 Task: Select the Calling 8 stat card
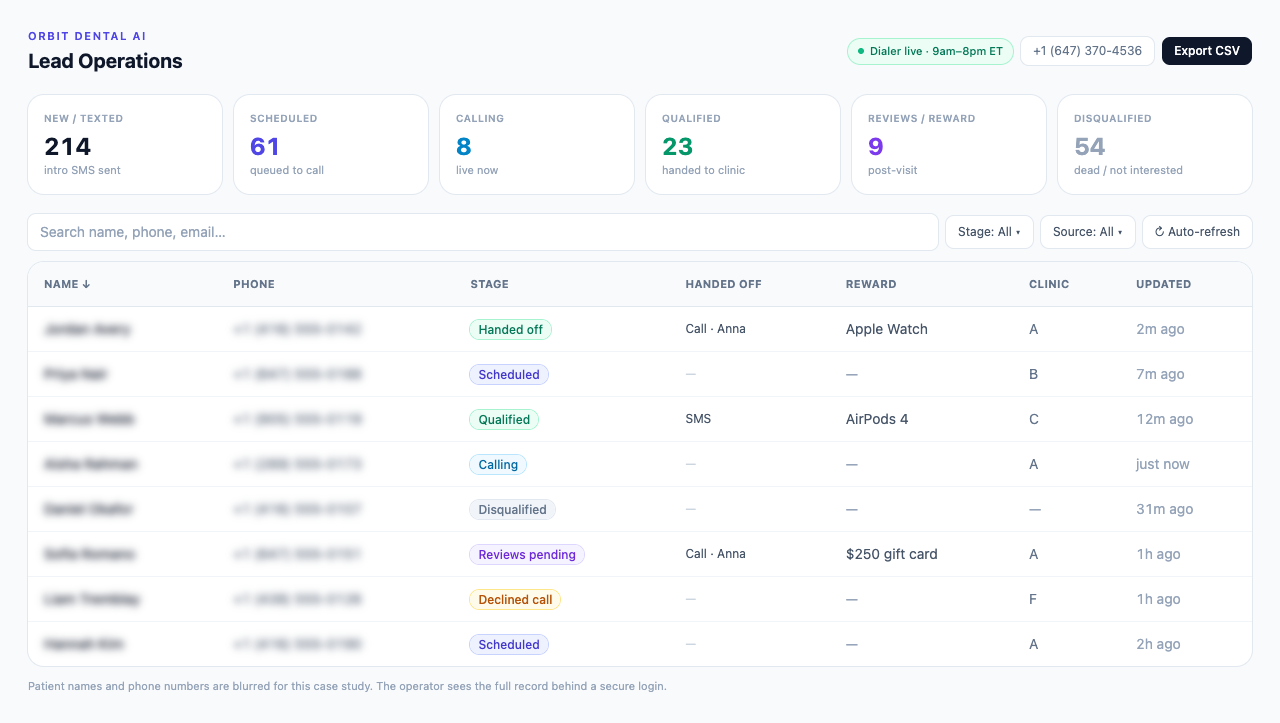coord(537,144)
